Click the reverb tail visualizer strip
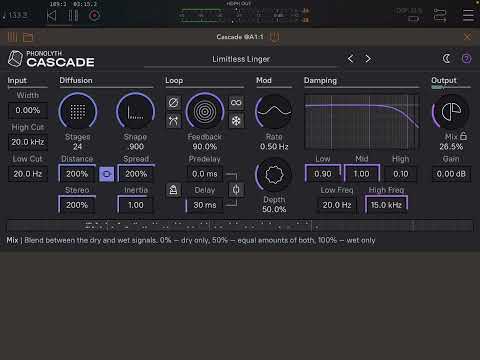The width and height of the screenshot is (480, 360). tap(240, 225)
